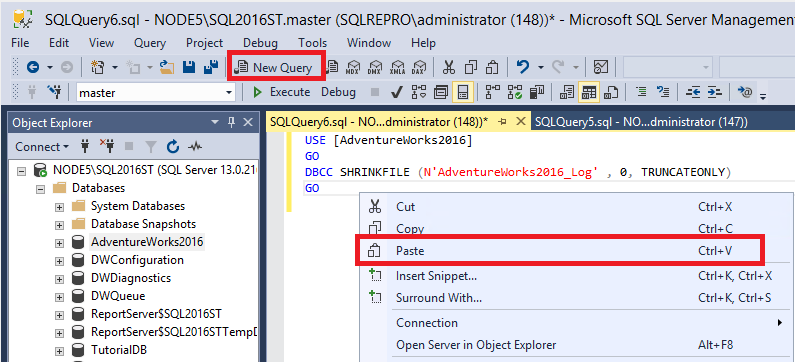Collapse the Databases folder node

pos(40,189)
